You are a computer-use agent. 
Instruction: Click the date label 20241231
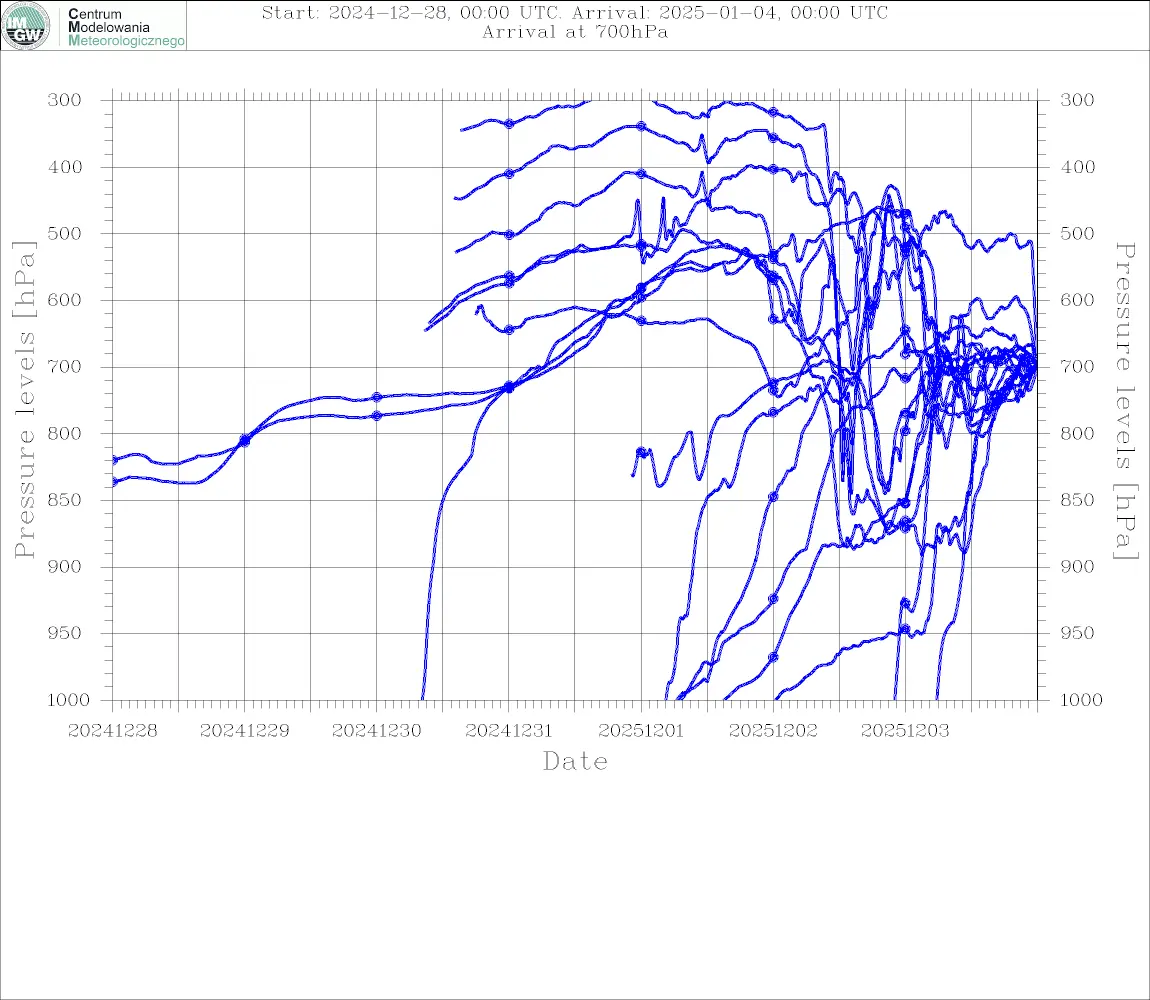pos(509,731)
